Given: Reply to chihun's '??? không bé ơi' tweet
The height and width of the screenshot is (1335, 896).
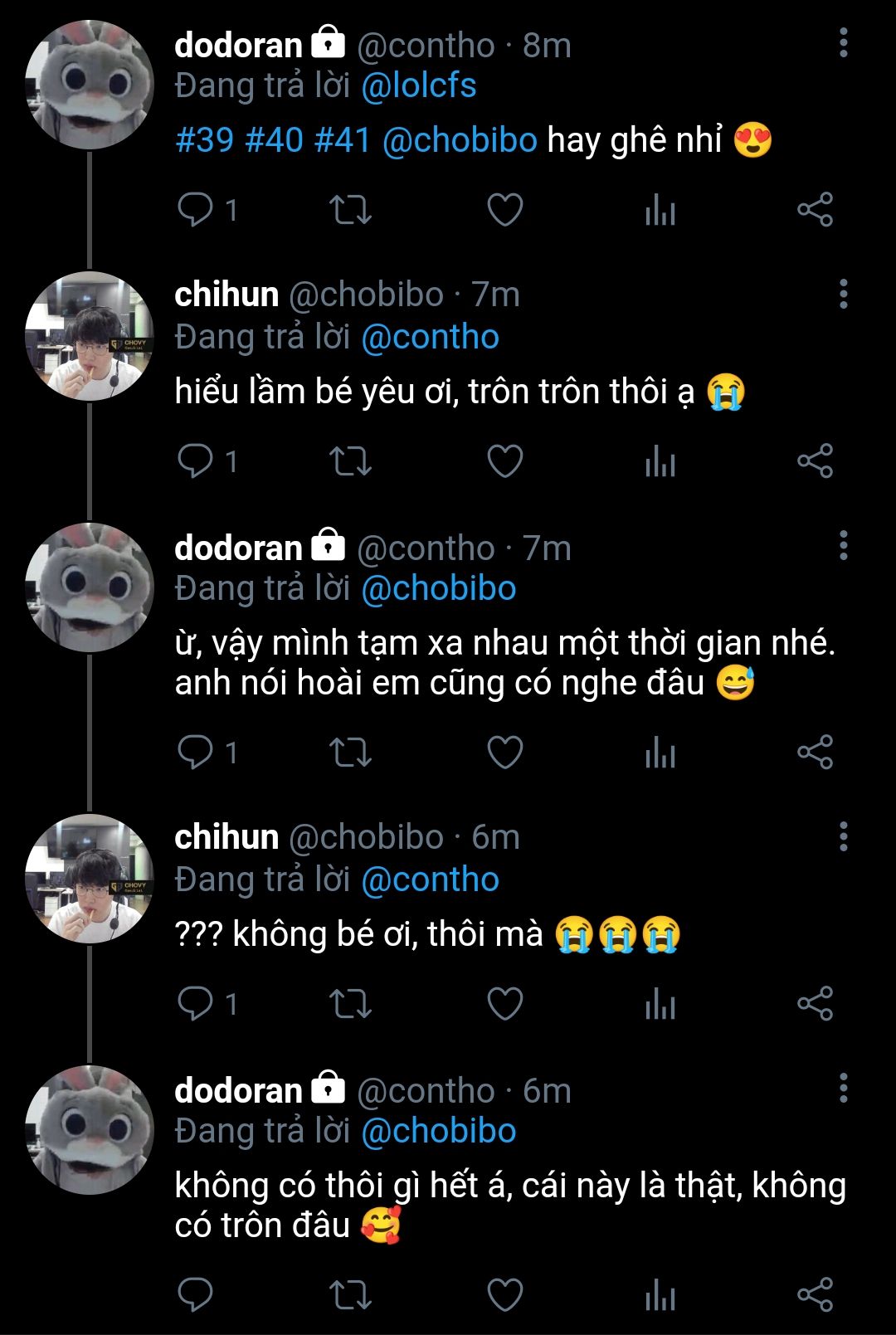Looking at the screenshot, I should point(196,1004).
